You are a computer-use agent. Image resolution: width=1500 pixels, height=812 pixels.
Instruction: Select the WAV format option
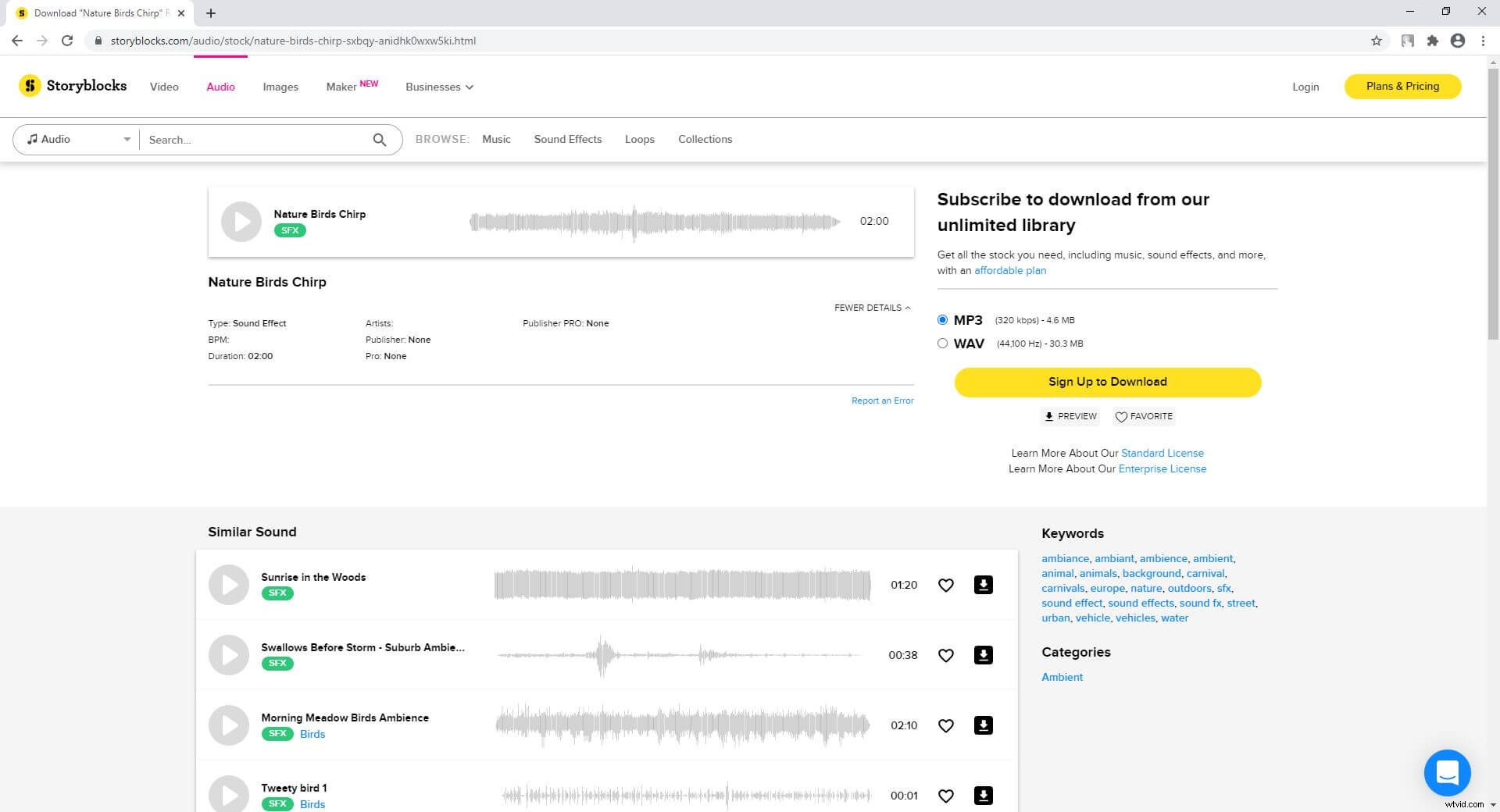(942, 344)
